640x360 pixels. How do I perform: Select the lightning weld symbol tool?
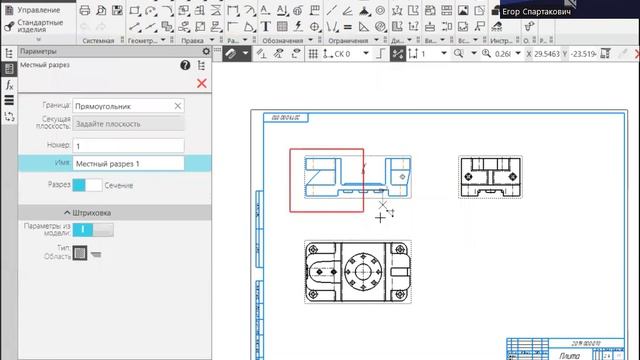click(x=298, y=27)
